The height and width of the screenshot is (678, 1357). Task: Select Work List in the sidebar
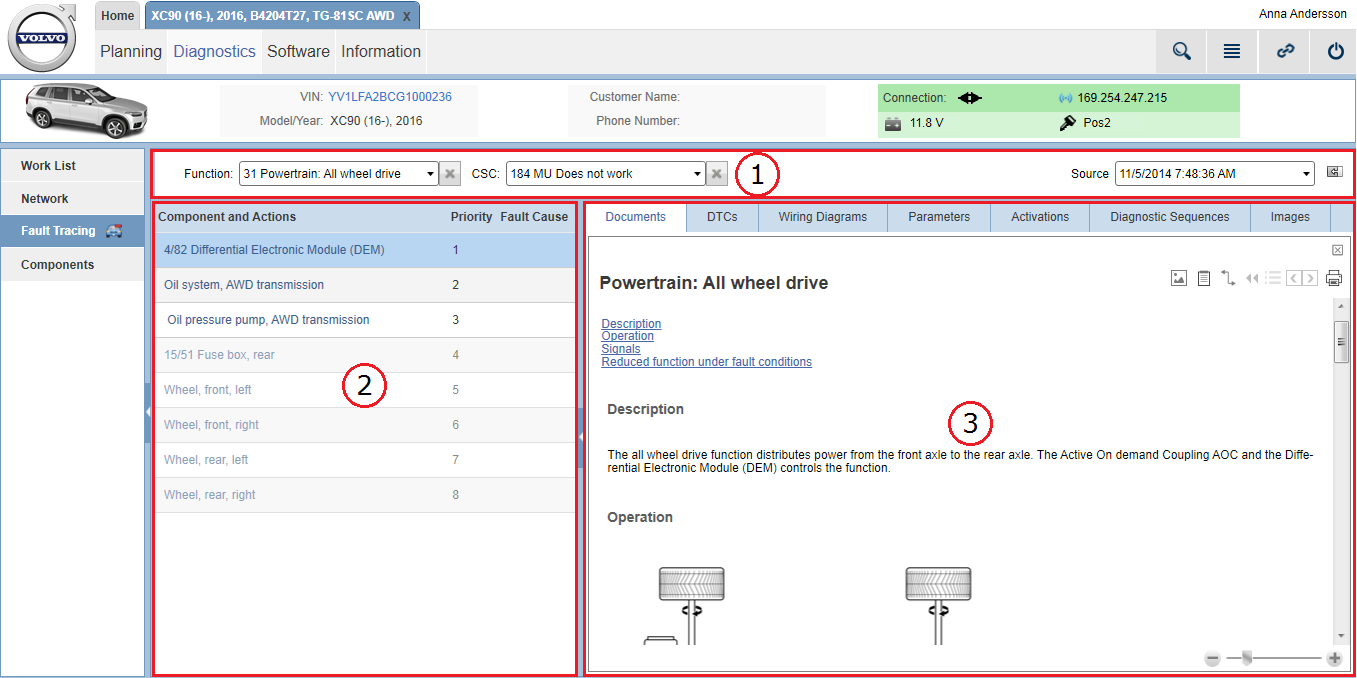click(73, 166)
